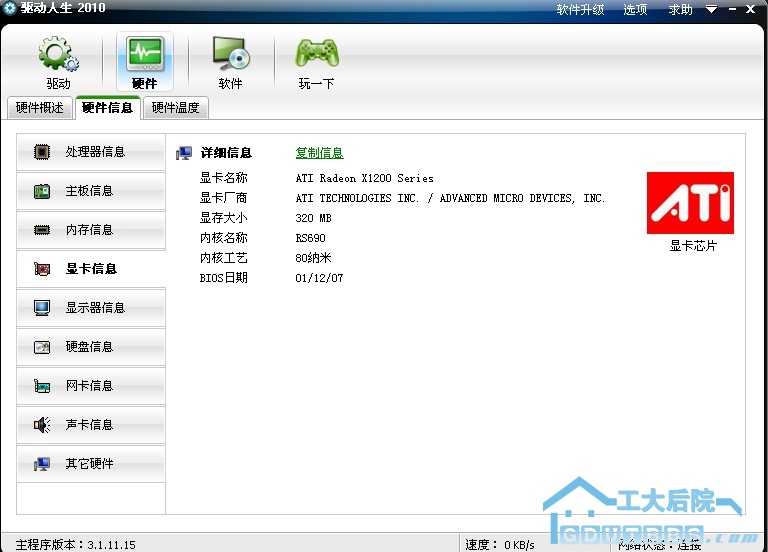
Task: Select 处理器信息 in the sidebar
Action: (x=91, y=152)
